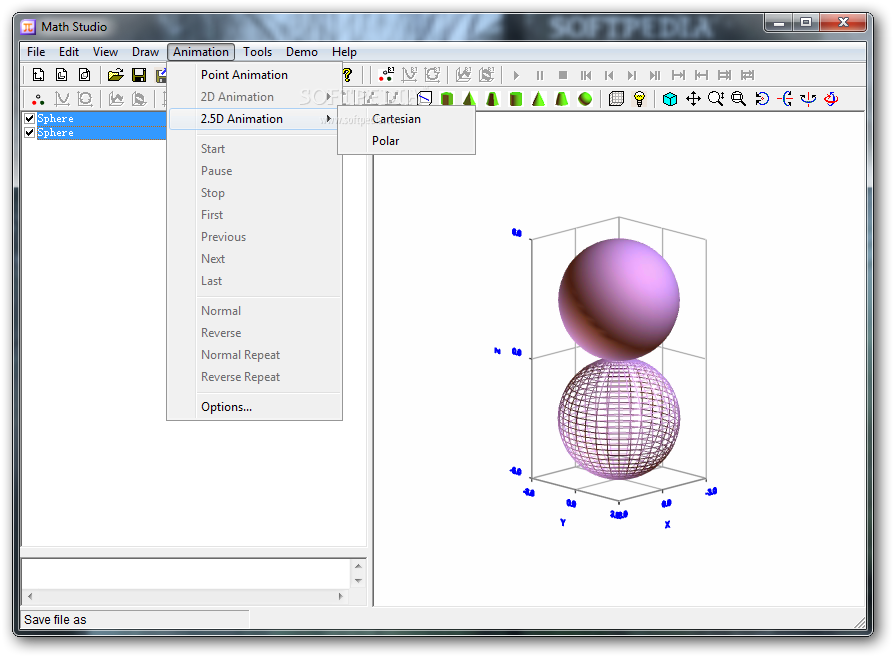
Task: Click the previous frame toolbar icon
Action: [x=609, y=75]
